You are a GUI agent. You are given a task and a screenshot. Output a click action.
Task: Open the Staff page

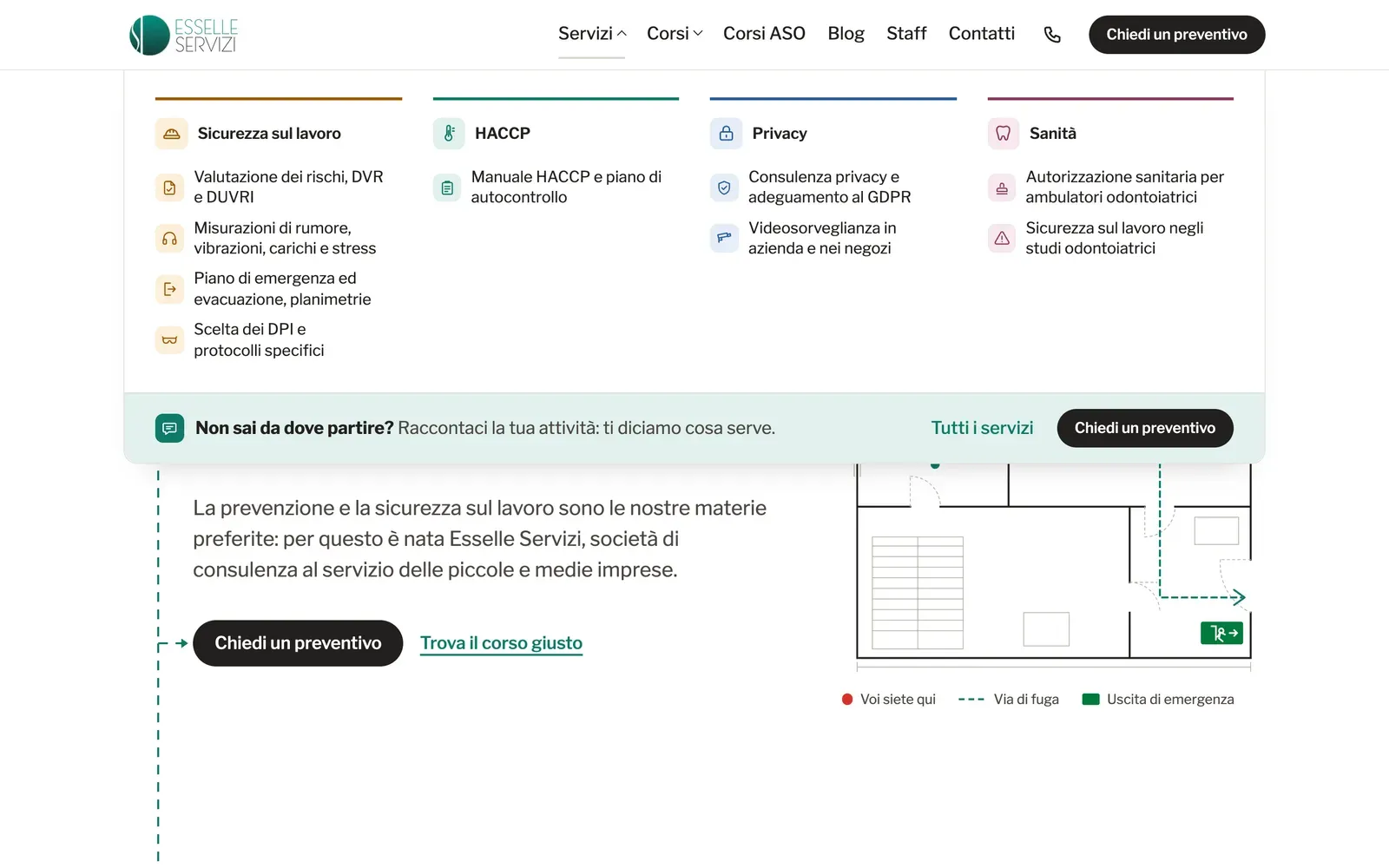coord(906,34)
